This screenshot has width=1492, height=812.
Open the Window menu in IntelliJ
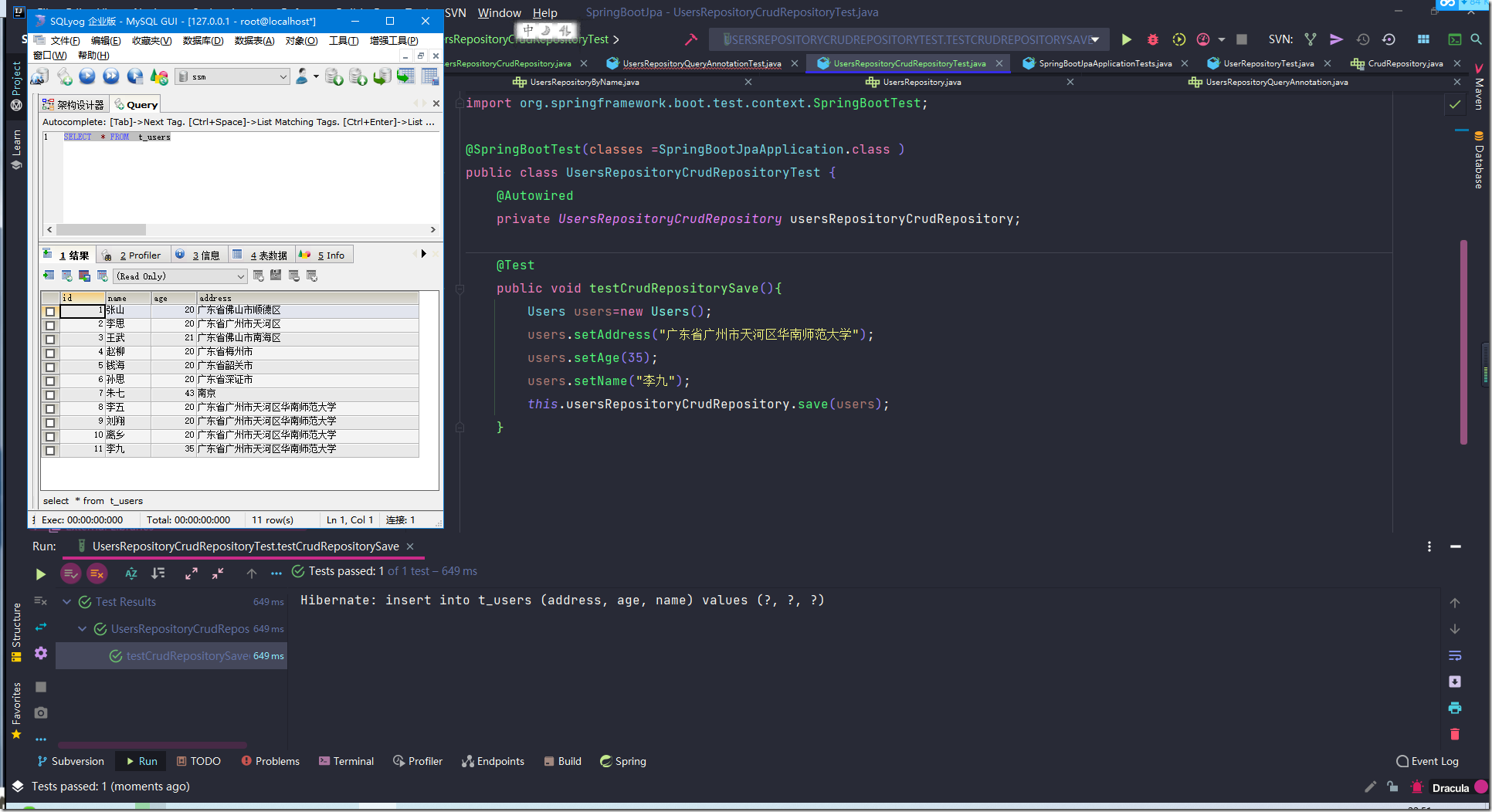(x=499, y=12)
